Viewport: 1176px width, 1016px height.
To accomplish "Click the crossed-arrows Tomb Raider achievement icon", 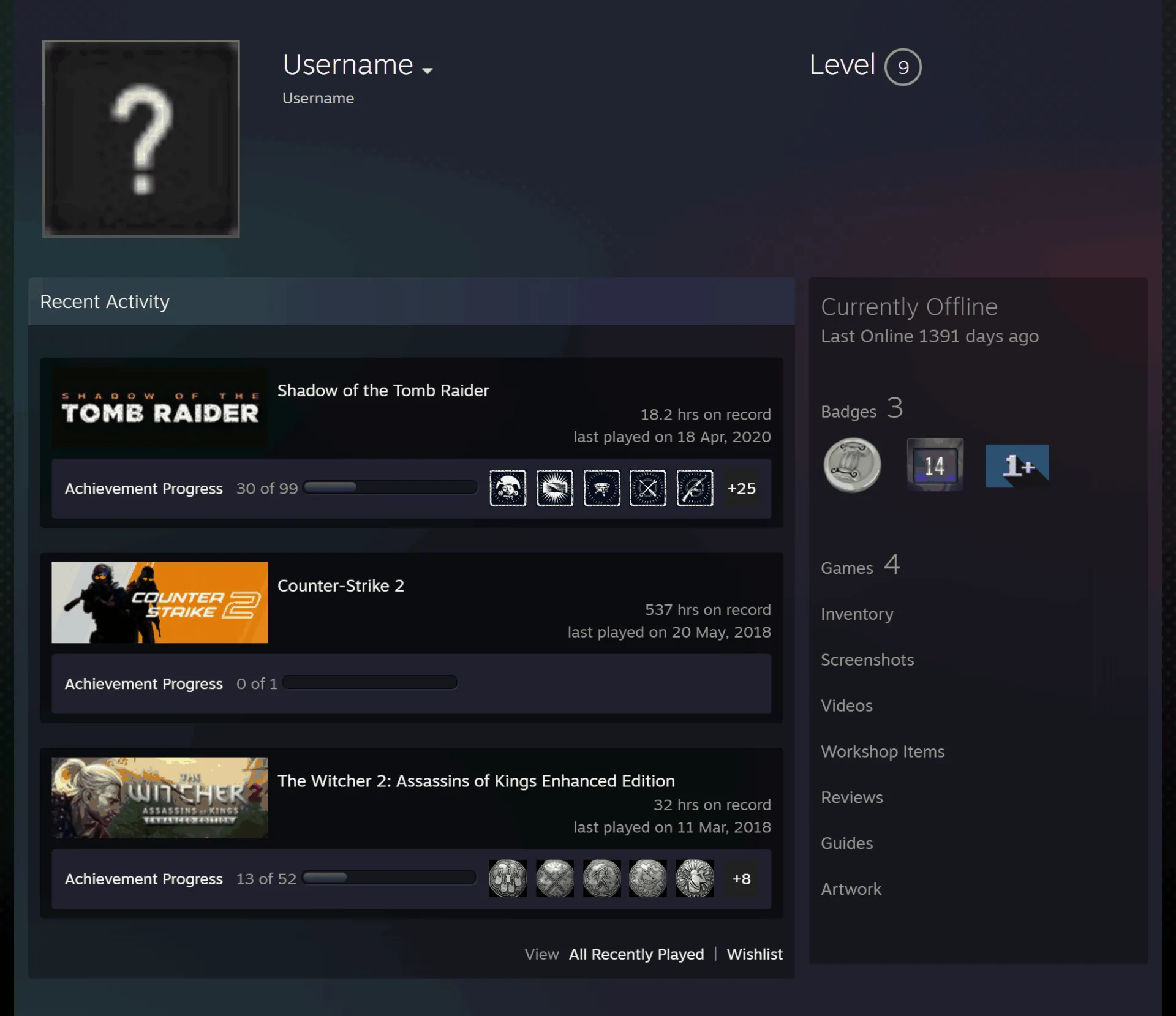I will click(647, 488).
